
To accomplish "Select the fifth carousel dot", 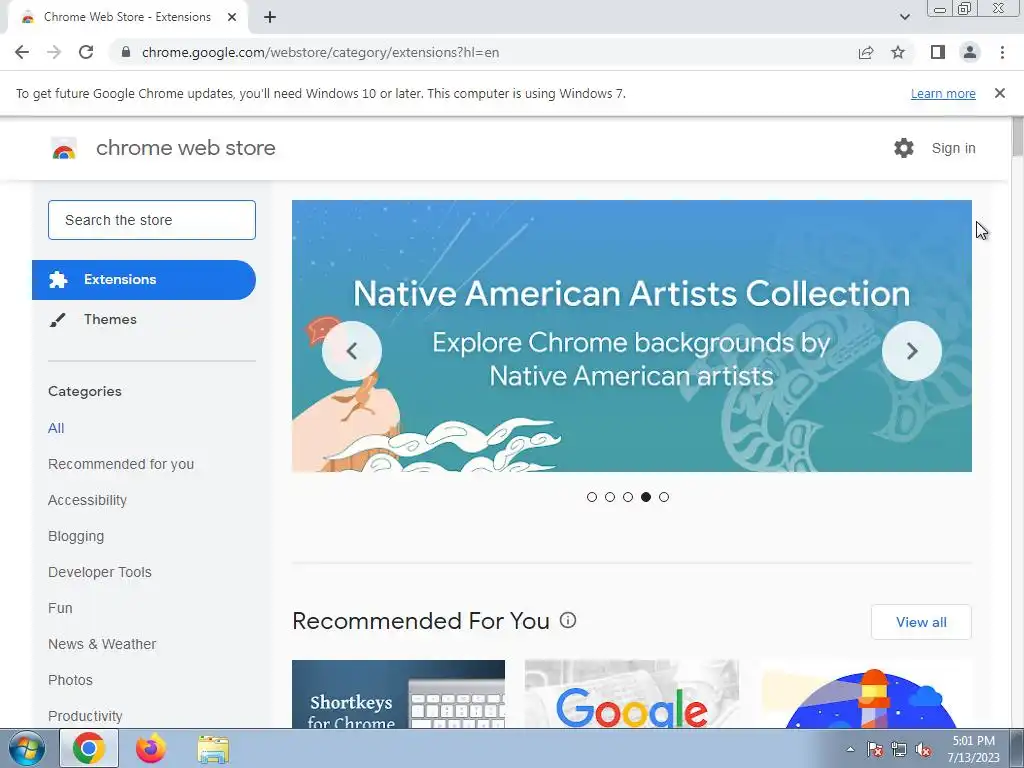I will [x=664, y=497].
